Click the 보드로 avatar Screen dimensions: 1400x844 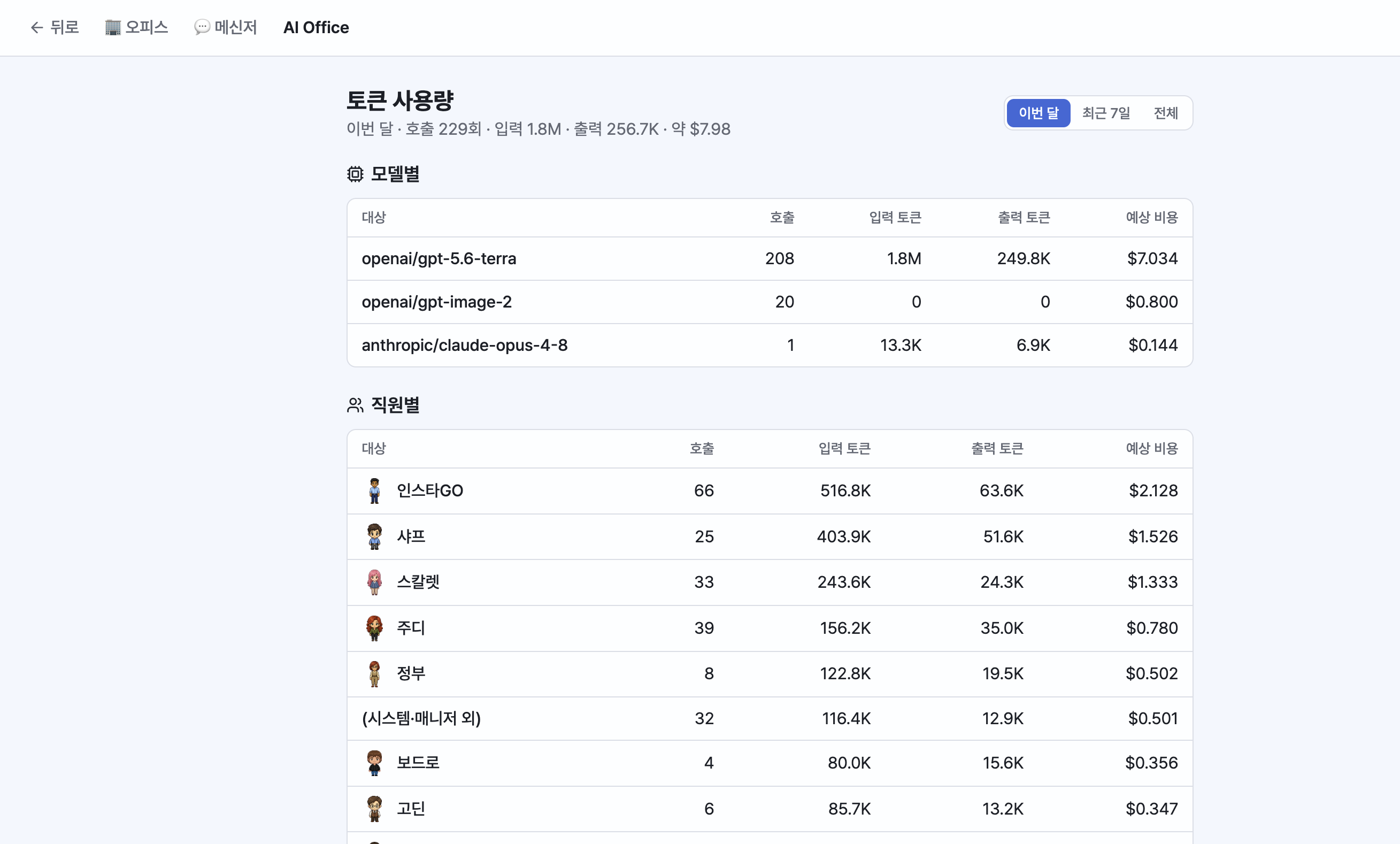coord(374,763)
